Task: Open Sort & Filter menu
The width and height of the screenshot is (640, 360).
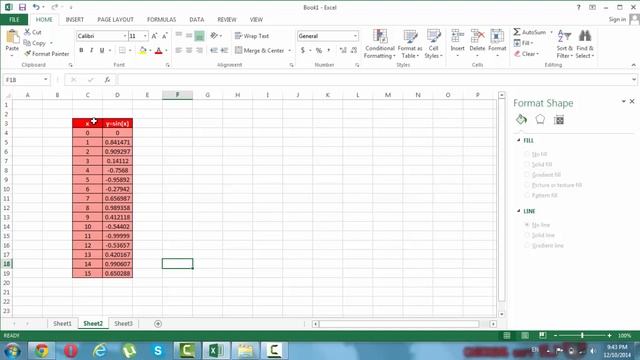Action: coord(564,44)
